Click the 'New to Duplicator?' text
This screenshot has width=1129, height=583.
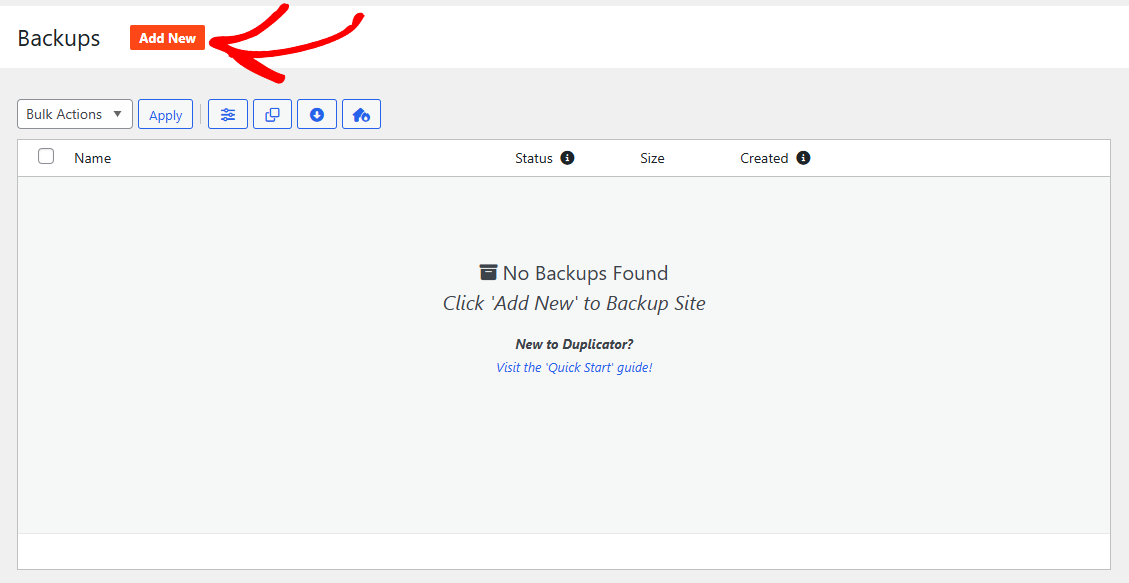tap(574, 344)
